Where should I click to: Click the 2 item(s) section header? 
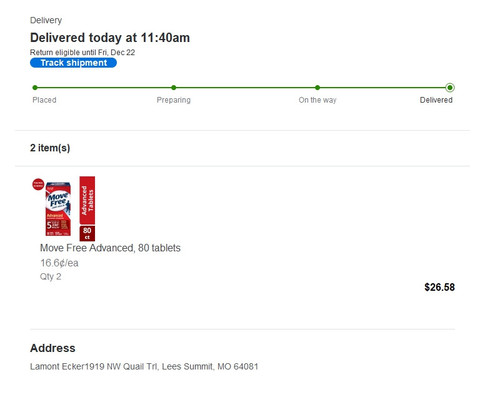click(x=50, y=148)
